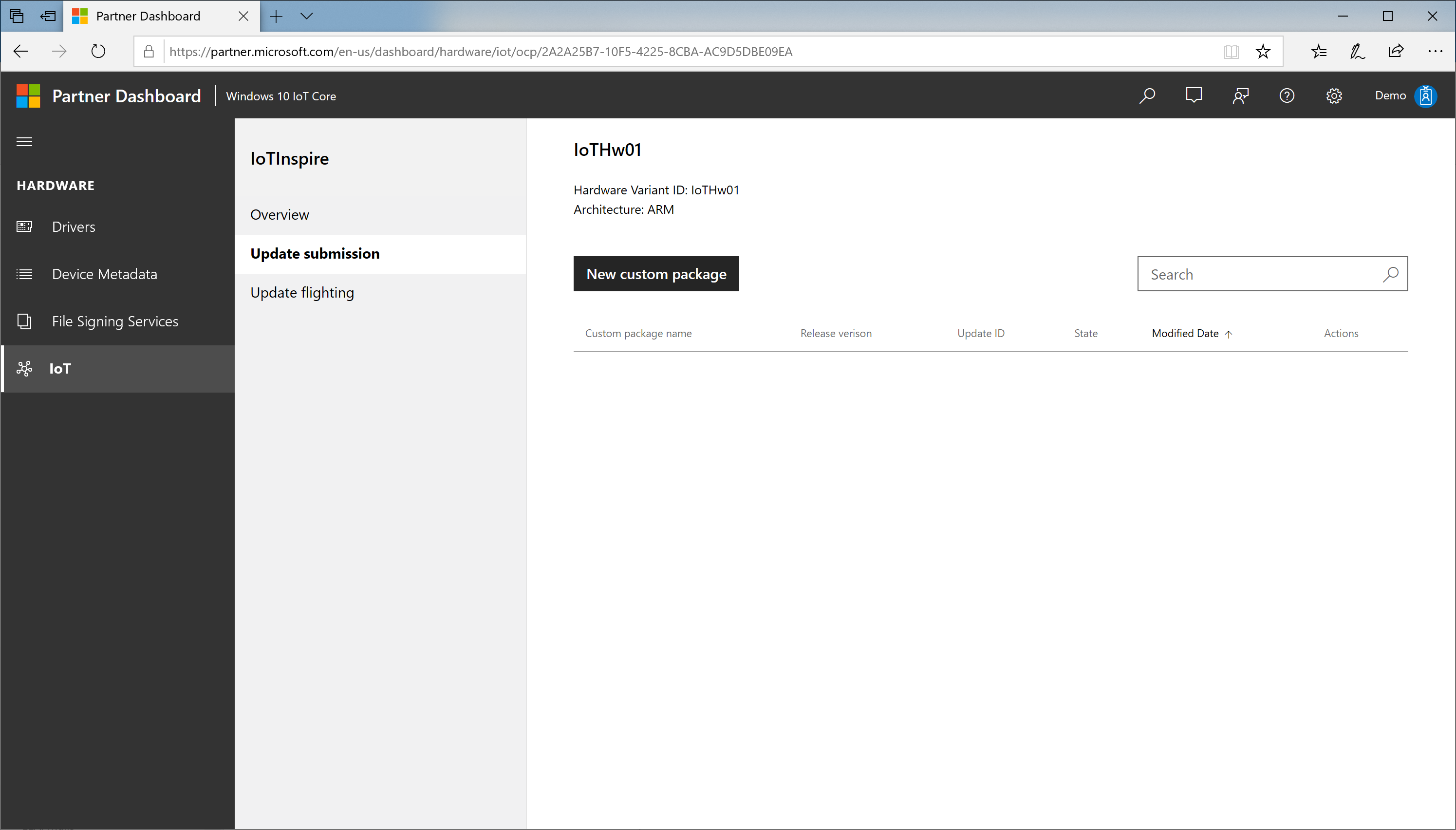Select the Overview navigation tab
The image size is (1456, 830).
point(279,214)
